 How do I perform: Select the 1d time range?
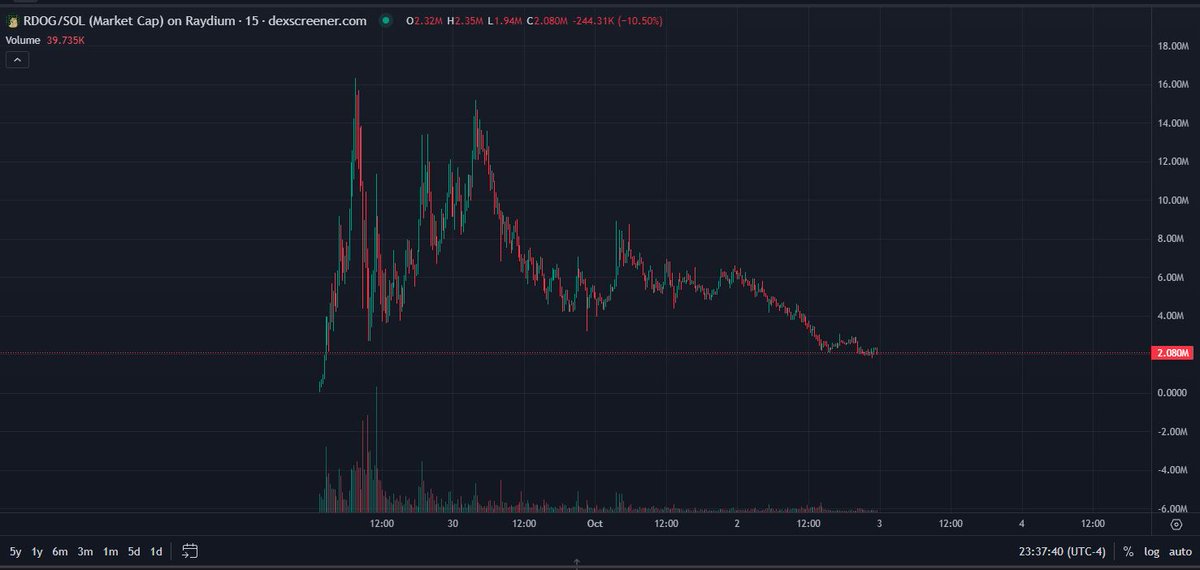tap(157, 551)
